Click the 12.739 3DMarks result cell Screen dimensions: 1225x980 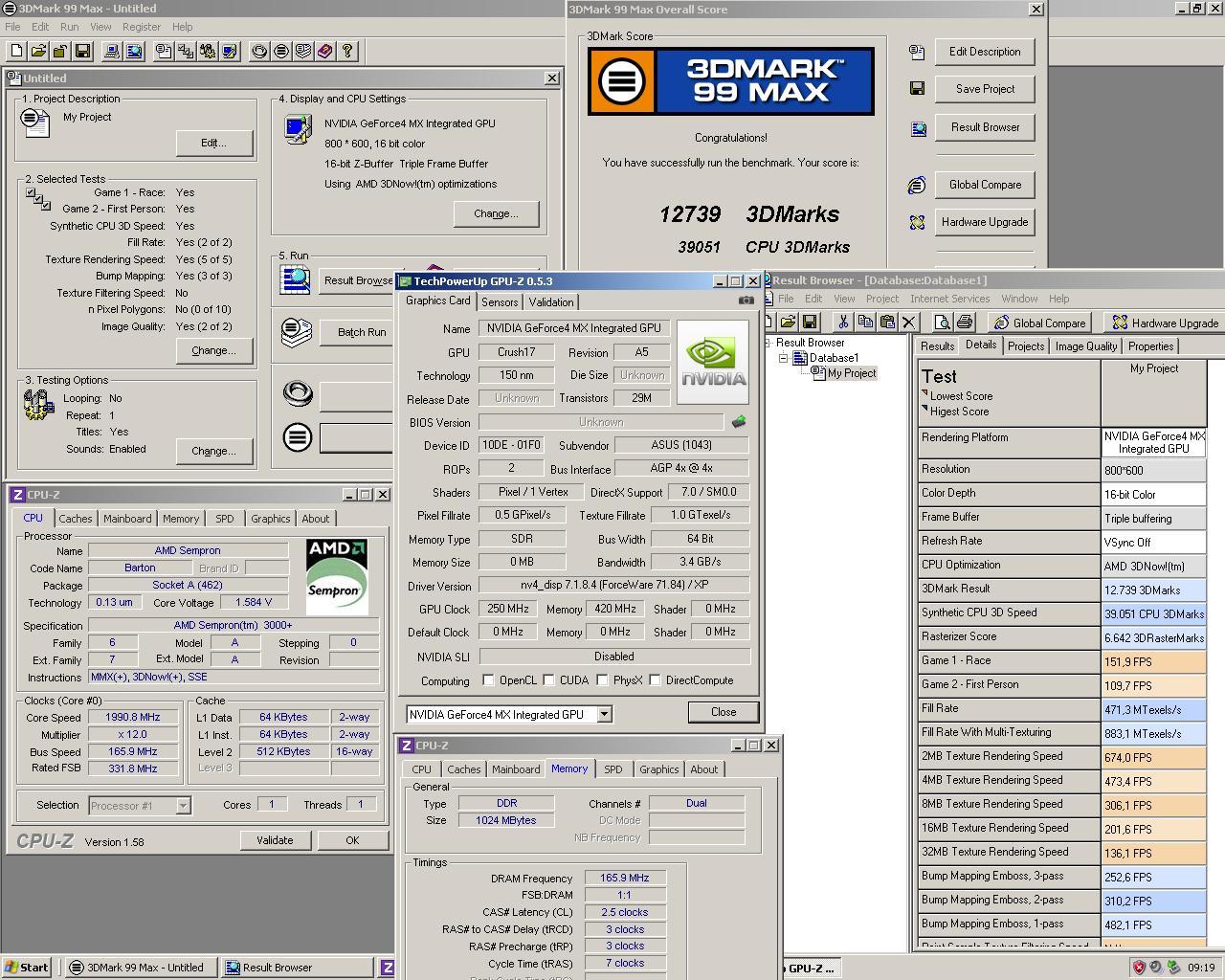(x=1153, y=590)
